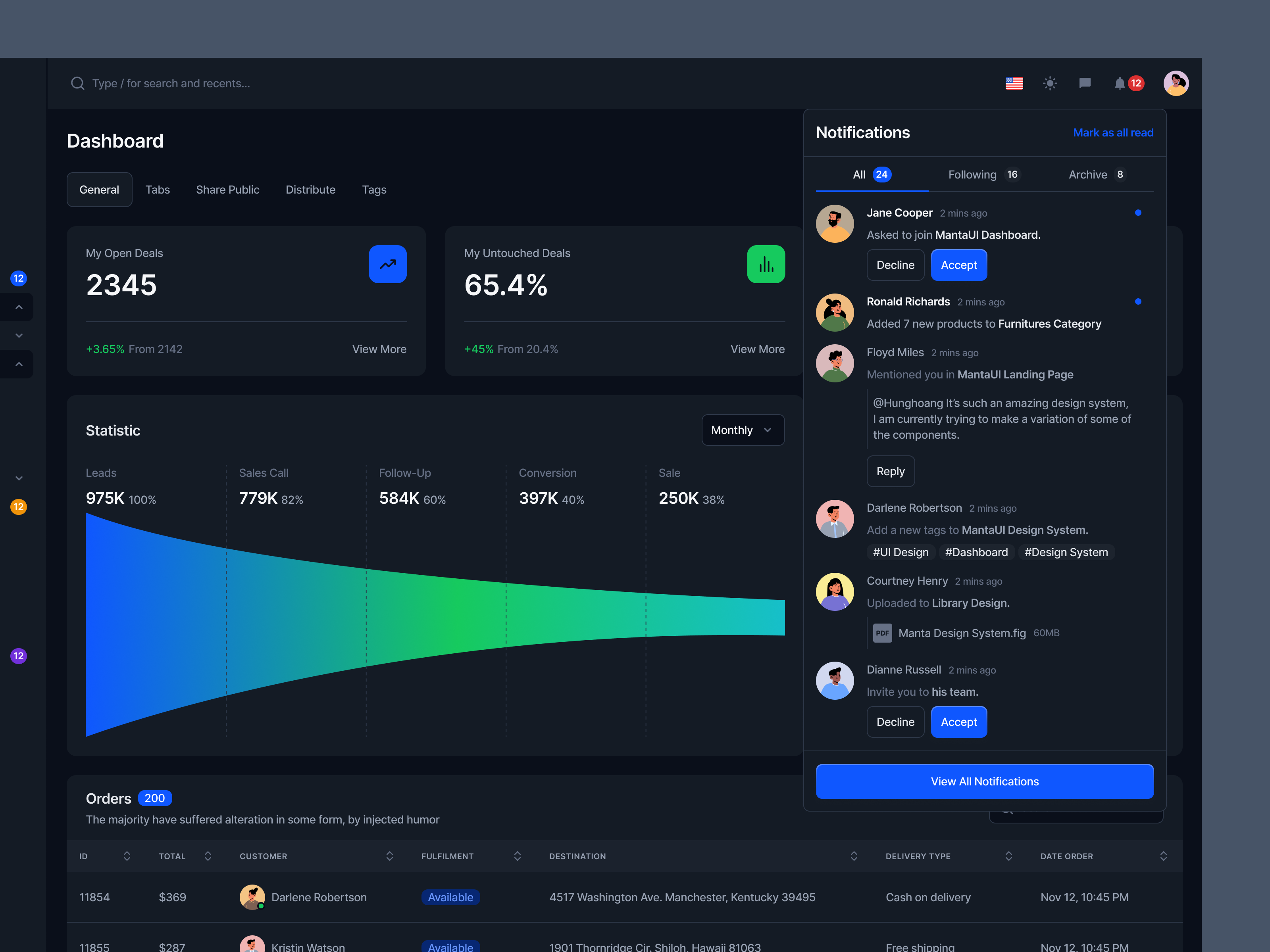
Task: Click the green bar chart icon on My Untouched Deals
Action: 766,264
